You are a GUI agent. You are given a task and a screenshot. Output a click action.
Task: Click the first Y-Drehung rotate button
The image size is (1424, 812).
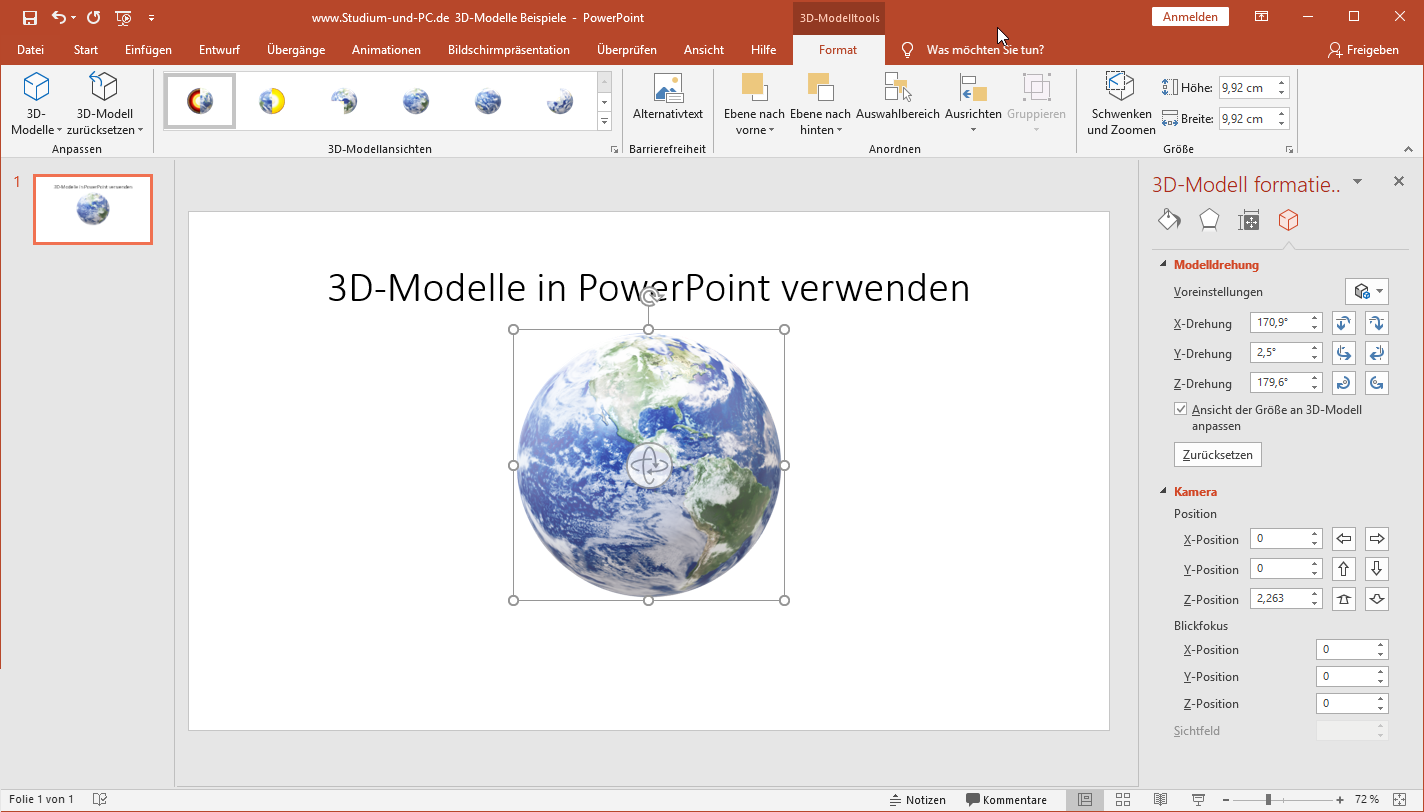point(1344,353)
